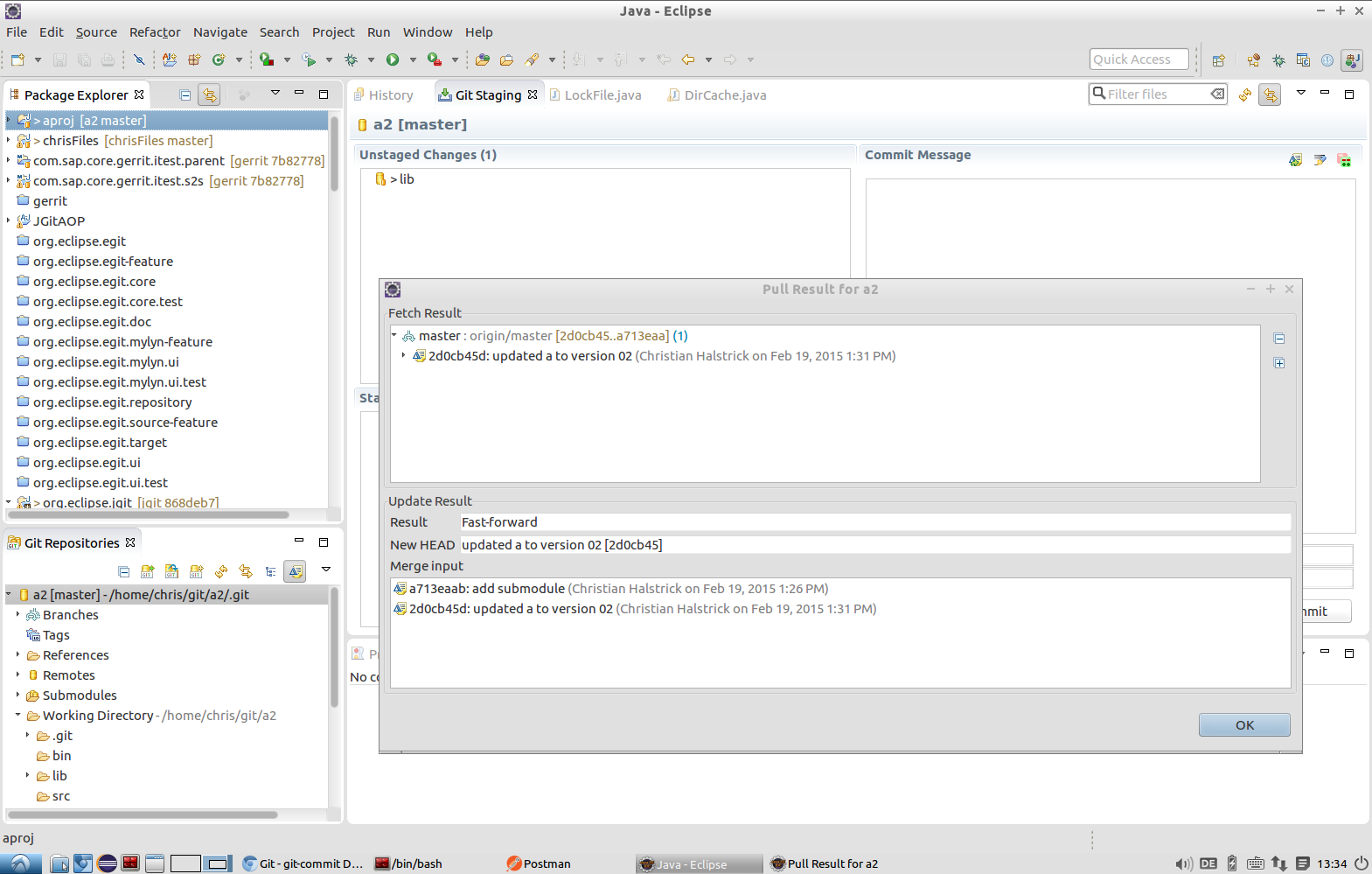Toggle latest branch commit display button

click(295, 571)
